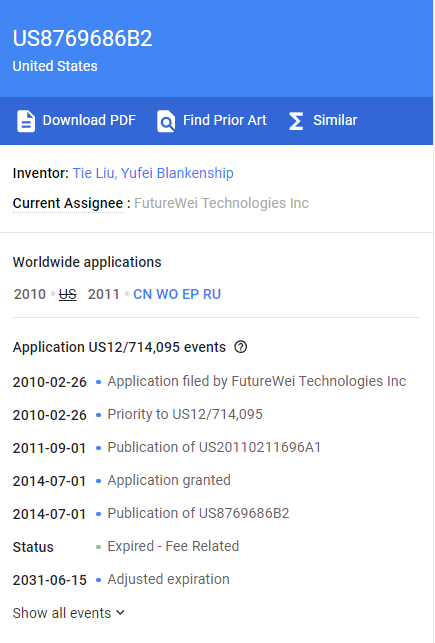Open inventor Yufei Blankenship link

pyautogui.click(x=177, y=173)
